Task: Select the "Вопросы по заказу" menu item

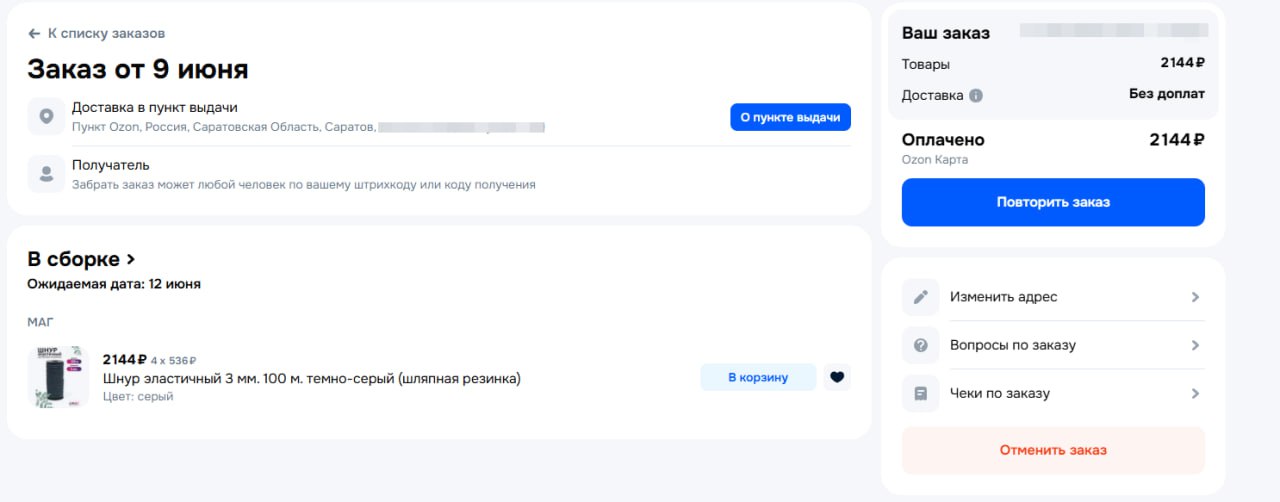Action: pos(1012,345)
